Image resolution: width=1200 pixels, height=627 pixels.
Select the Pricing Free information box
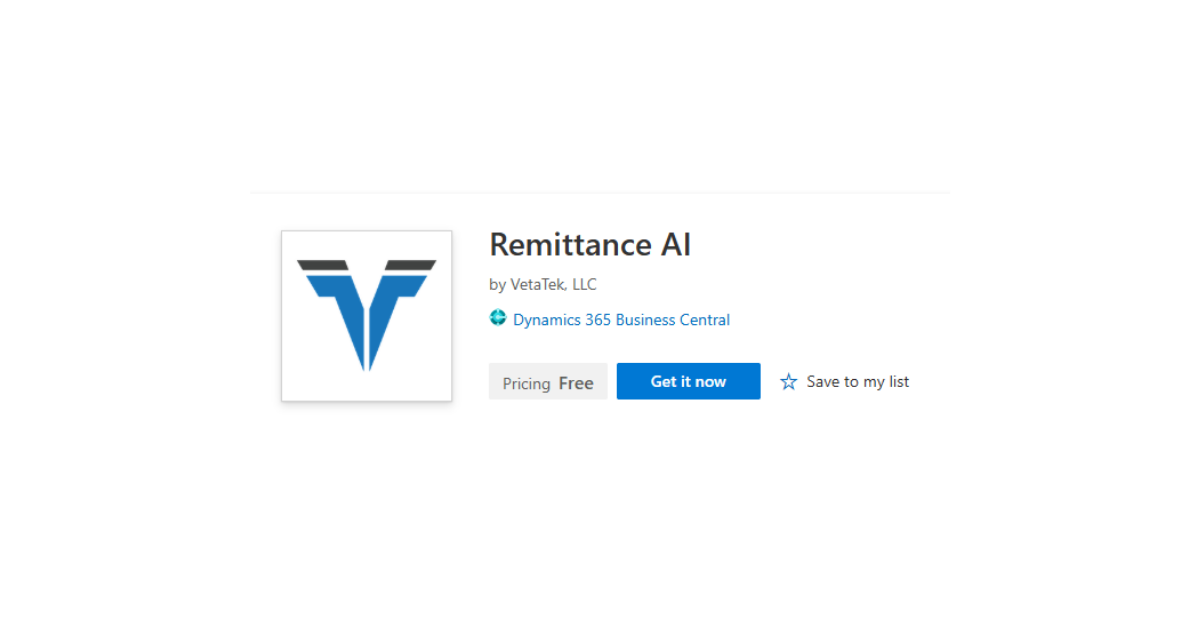pos(547,381)
